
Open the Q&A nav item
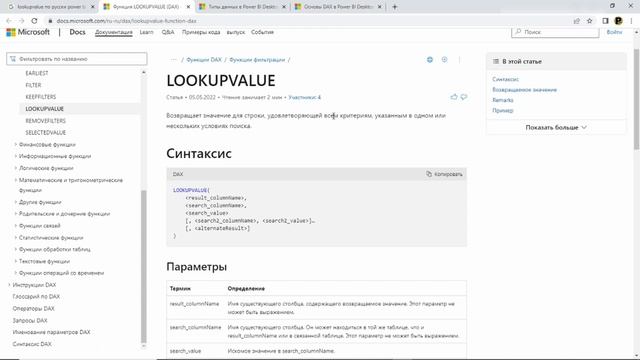coord(167,32)
